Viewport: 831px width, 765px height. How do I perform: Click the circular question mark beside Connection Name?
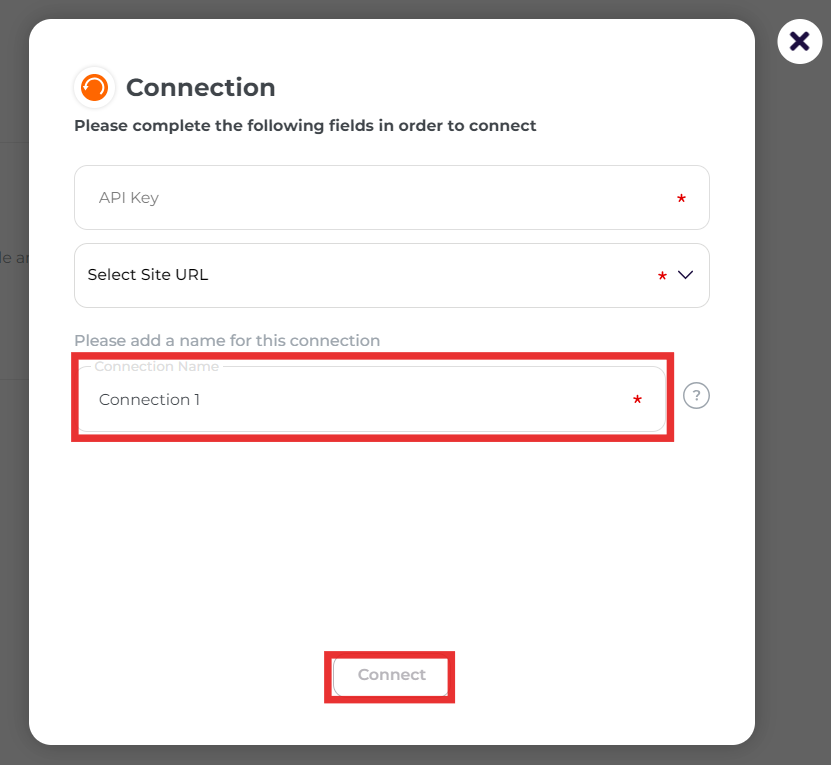click(696, 396)
